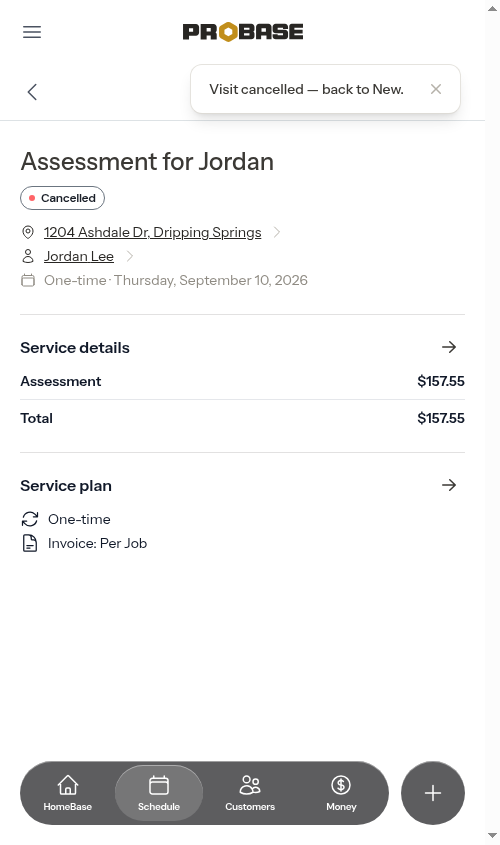
Task: Click the location pin icon
Action: (28, 232)
